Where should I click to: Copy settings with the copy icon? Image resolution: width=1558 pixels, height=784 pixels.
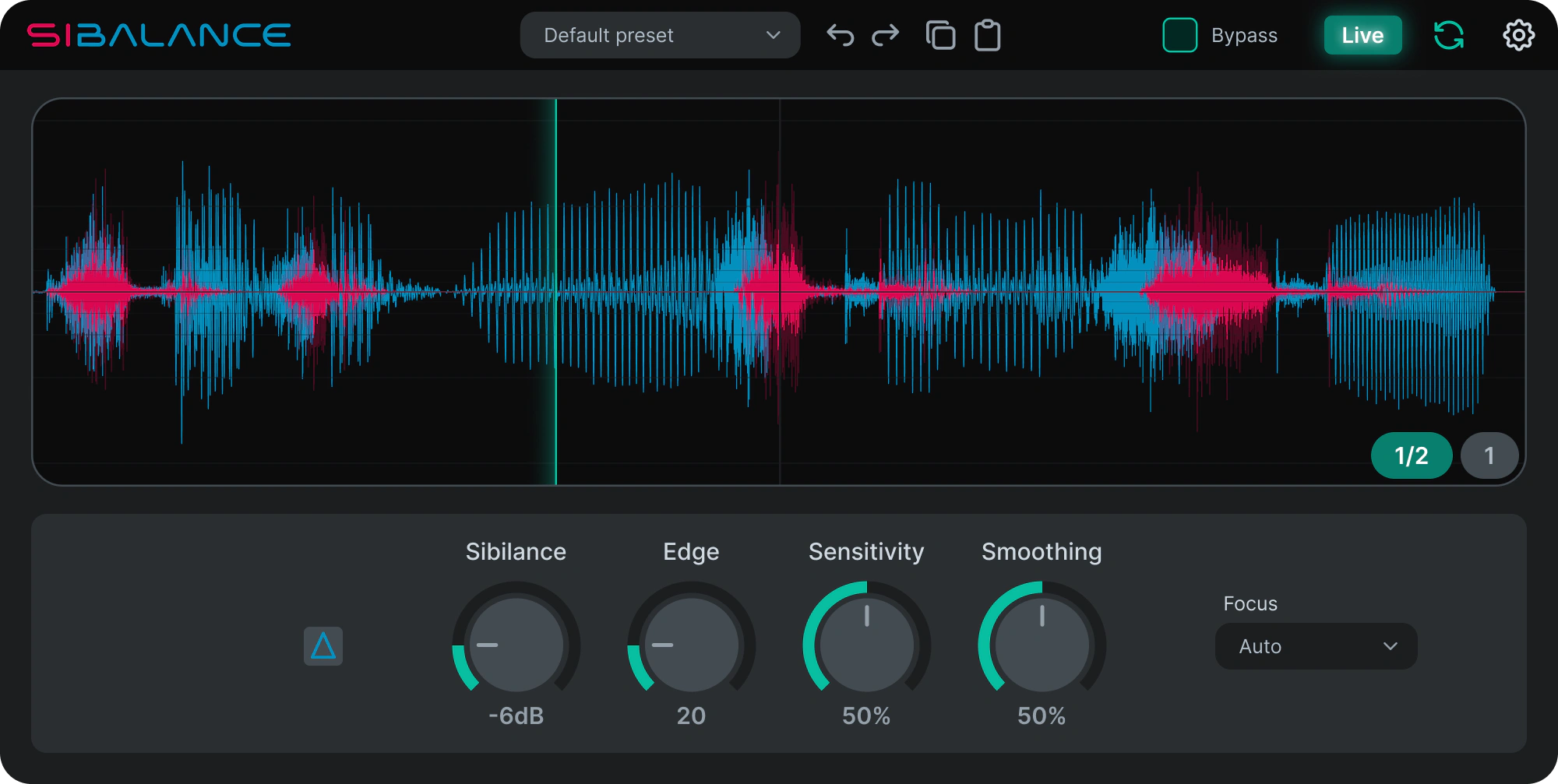(x=940, y=36)
